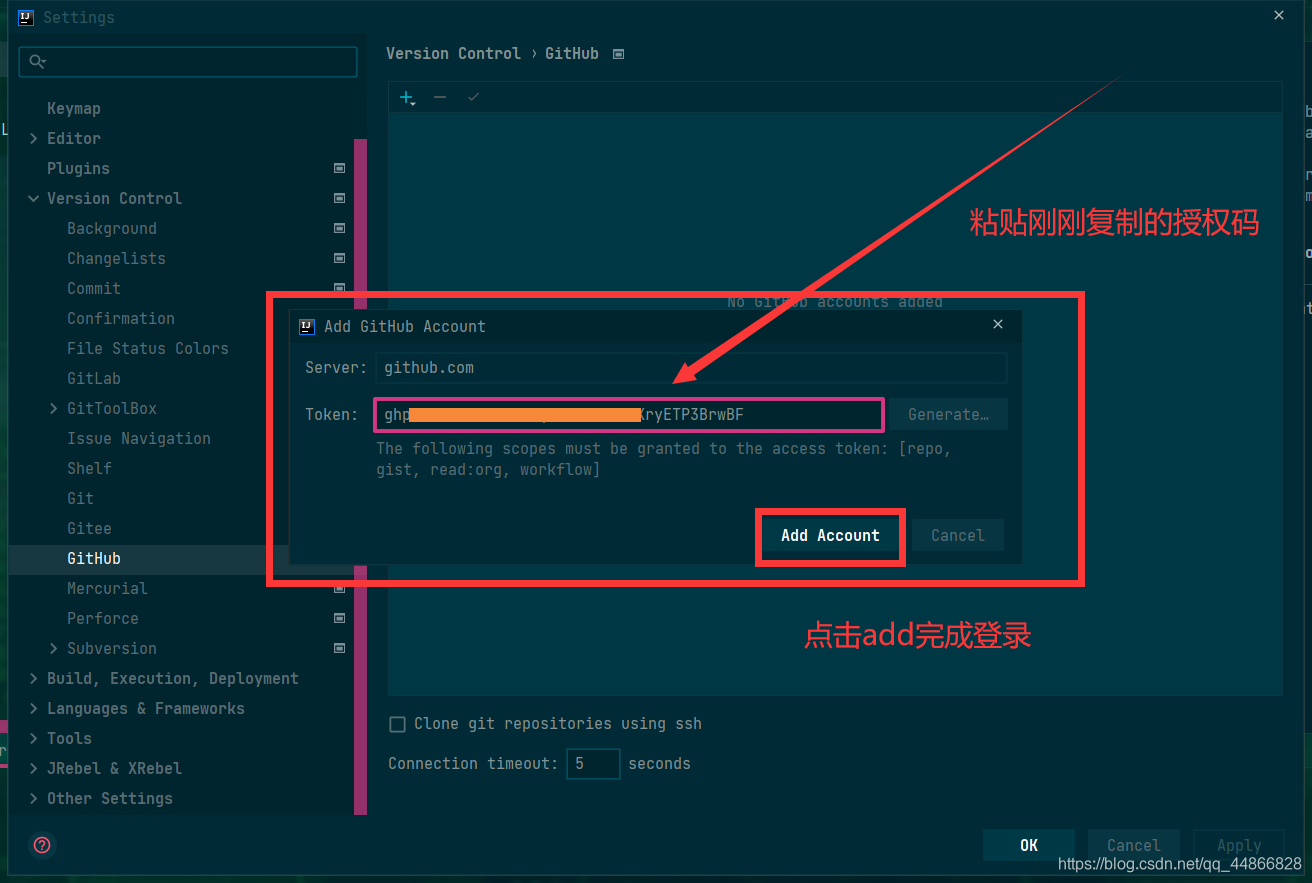Select Keymap in settings tree
The width and height of the screenshot is (1312, 883).
coord(74,108)
